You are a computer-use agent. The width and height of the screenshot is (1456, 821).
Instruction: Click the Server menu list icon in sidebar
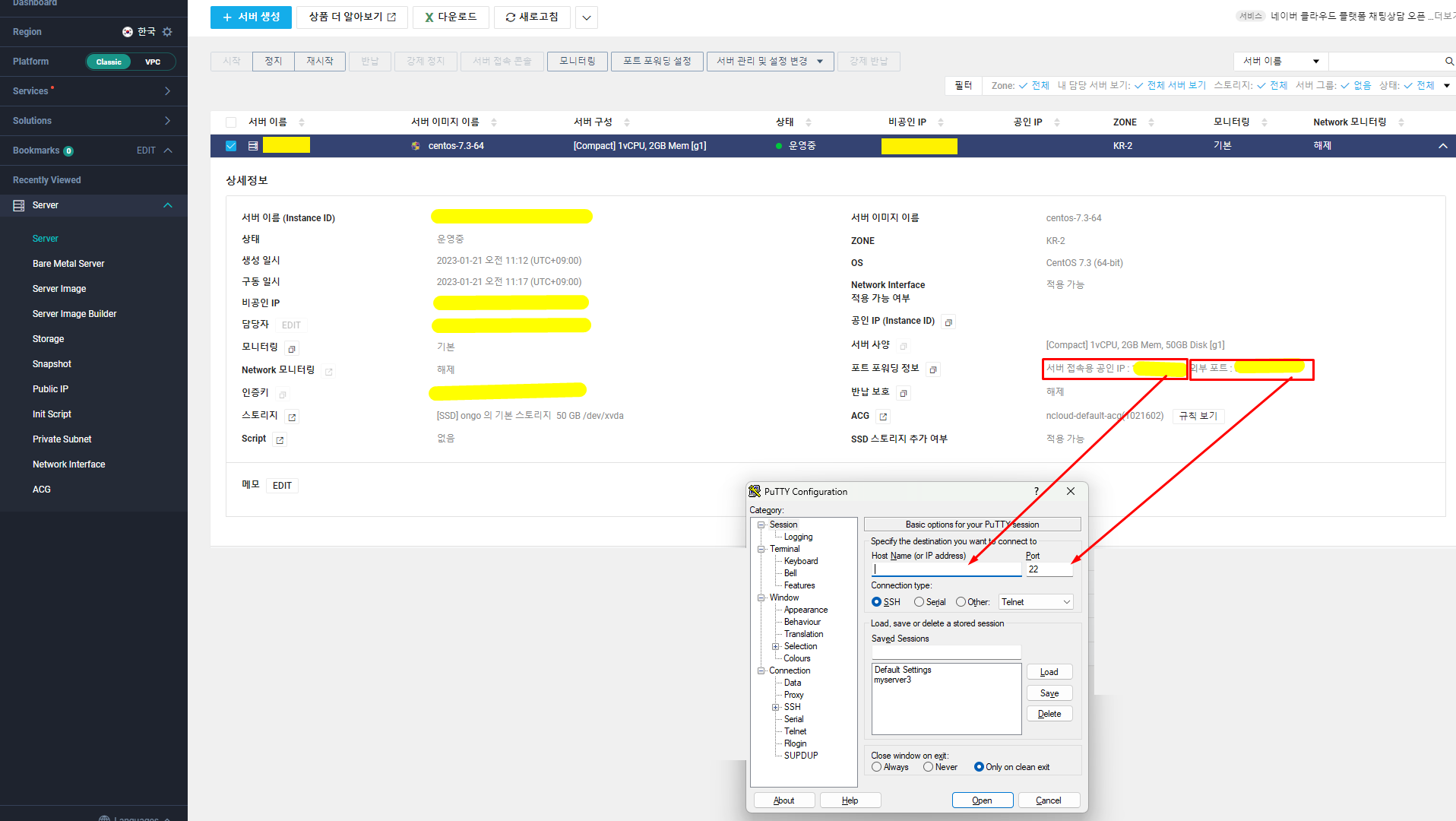click(x=19, y=205)
